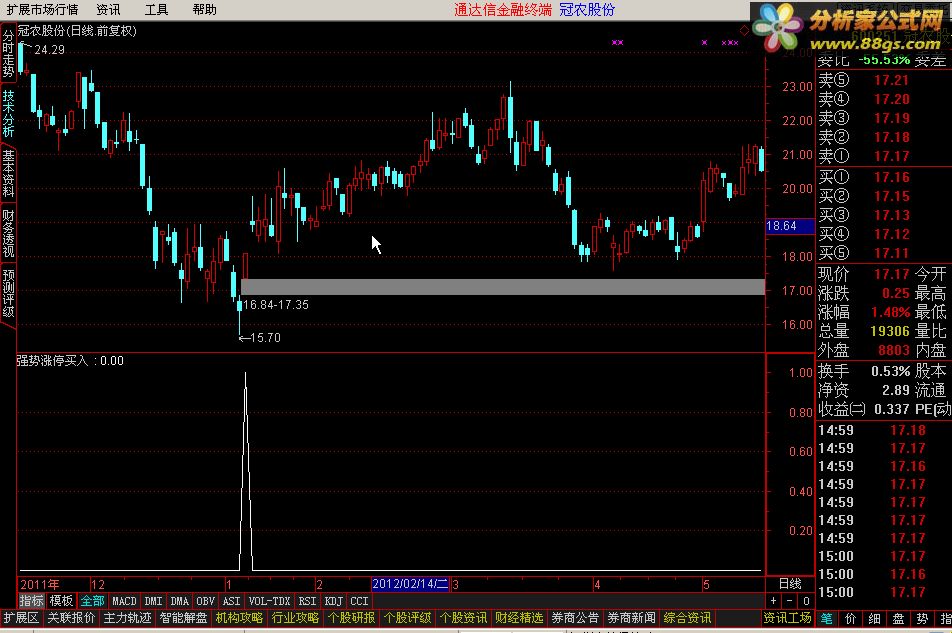Open 行业攻略 news tab
This screenshot has width=952, height=633.
click(x=295, y=618)
